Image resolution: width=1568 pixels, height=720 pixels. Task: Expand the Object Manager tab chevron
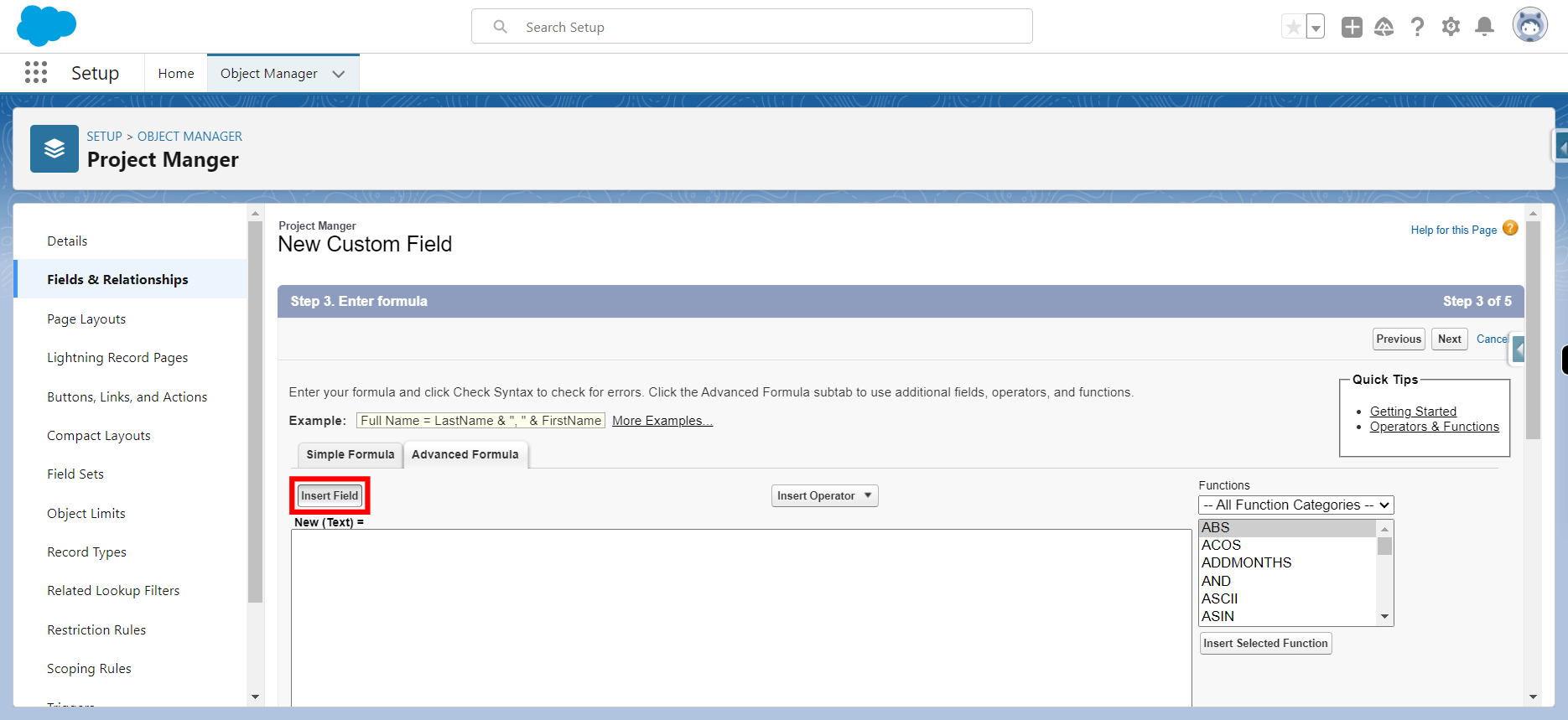click(x=339, y=74)
